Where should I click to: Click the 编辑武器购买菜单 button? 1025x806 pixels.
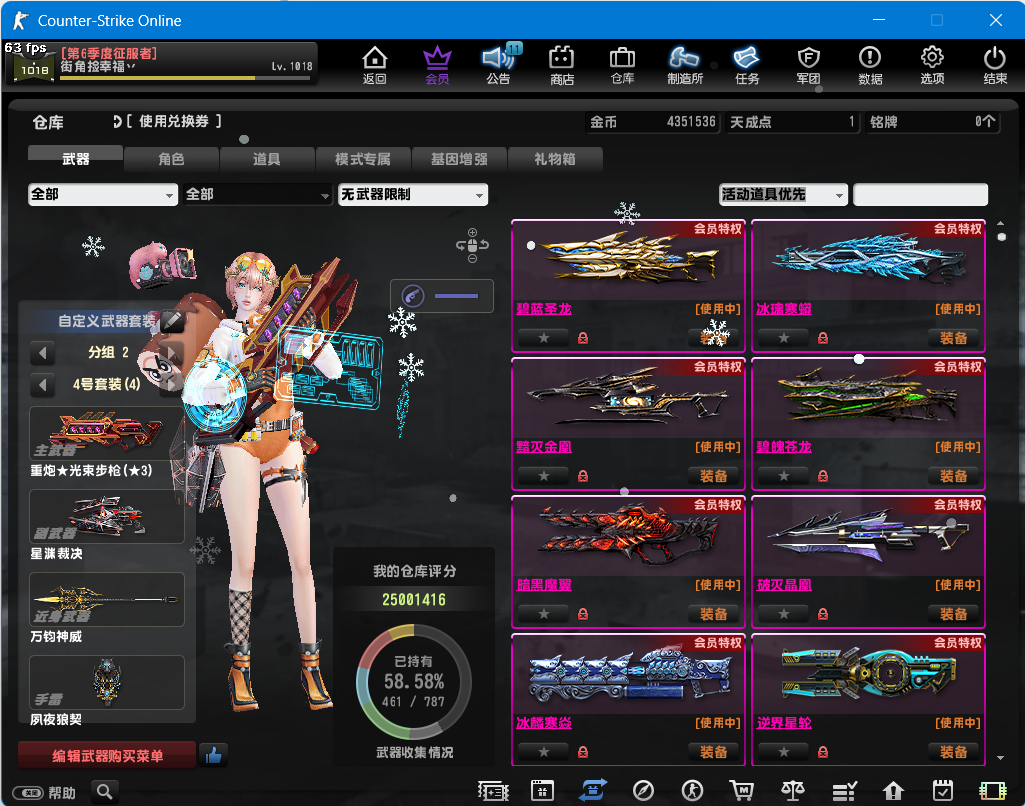click(x=107, y=756)
